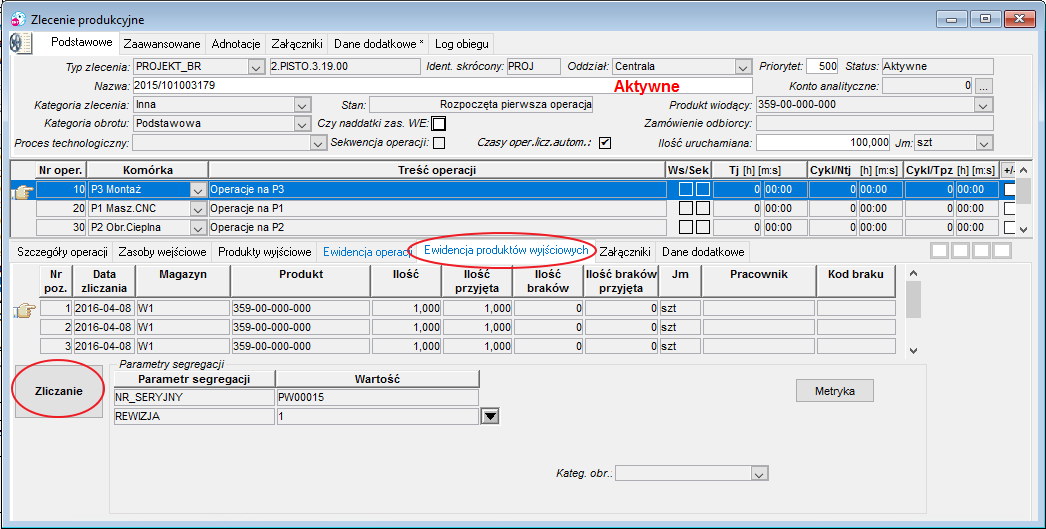Viewport: 1046px width, 529px height.
Task: Click the Treść operacji column header
Action: 437,170
